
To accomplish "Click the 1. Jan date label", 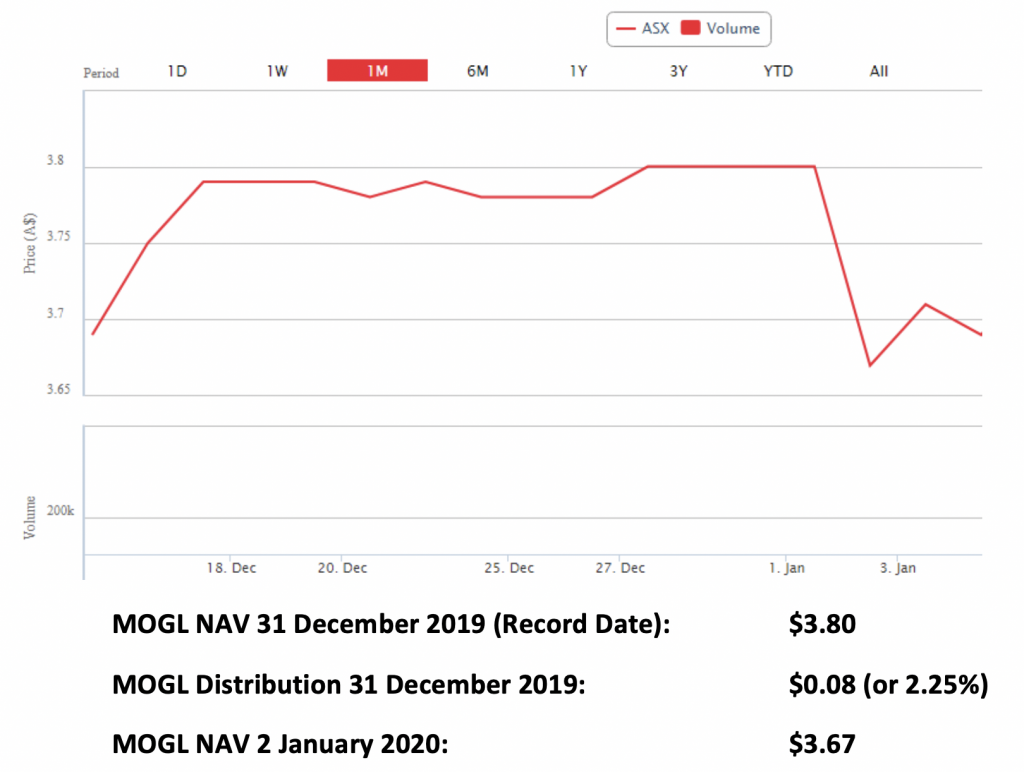I will (x=786, y=568).
